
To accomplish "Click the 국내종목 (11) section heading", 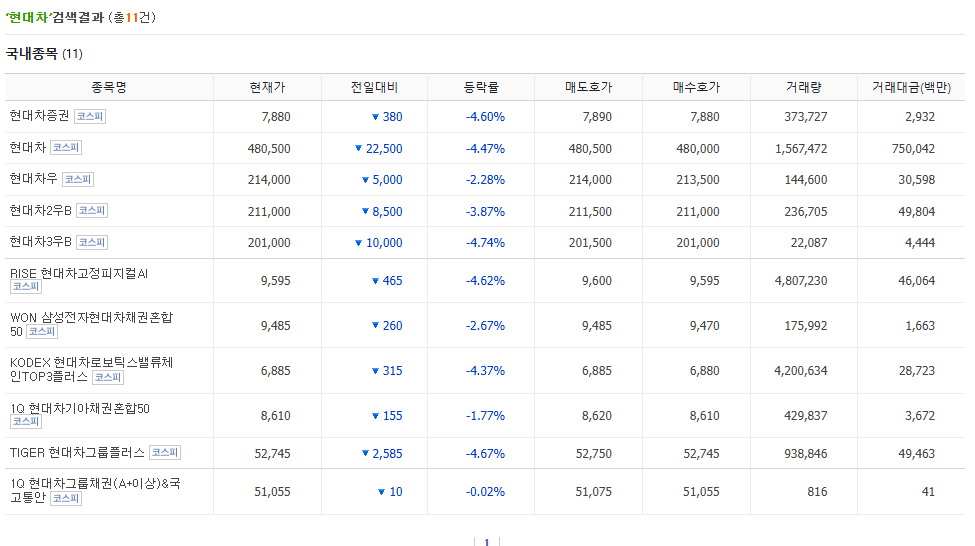I will (44, 54).
